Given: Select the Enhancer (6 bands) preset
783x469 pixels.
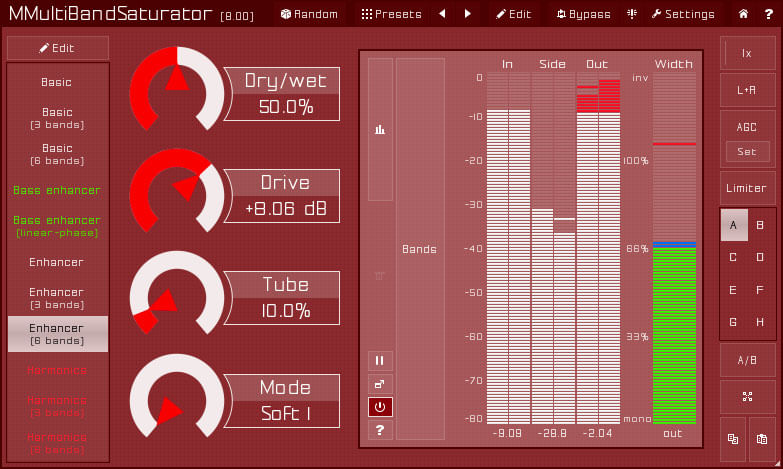Looking at the screenshot, I should point(57,334).
